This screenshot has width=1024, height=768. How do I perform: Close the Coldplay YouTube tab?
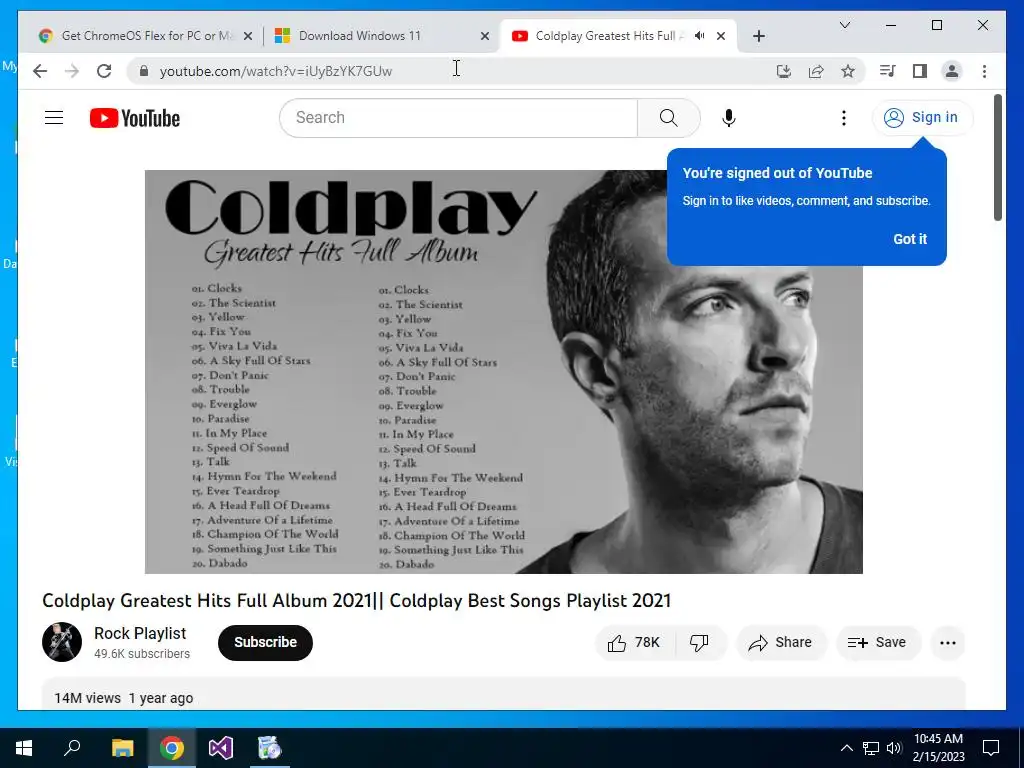coord(721,37)
